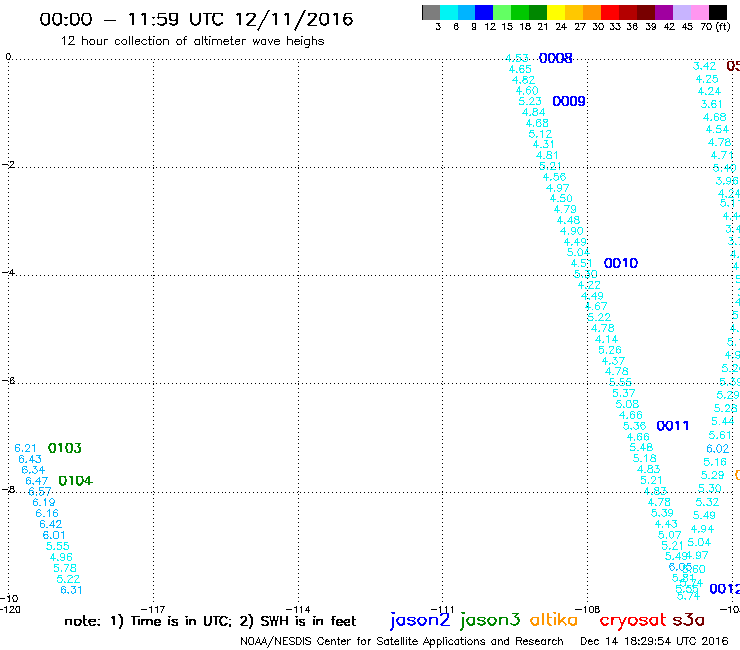The height and width of the screenshot is (650, 740).
Task: Click the wave height value 5.12
Action: point(540,134)
